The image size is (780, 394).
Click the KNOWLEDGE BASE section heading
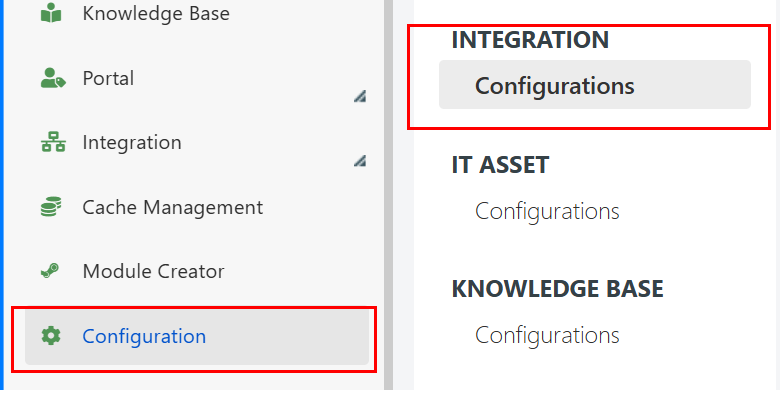pyautogui.click(x=558, y=289)
